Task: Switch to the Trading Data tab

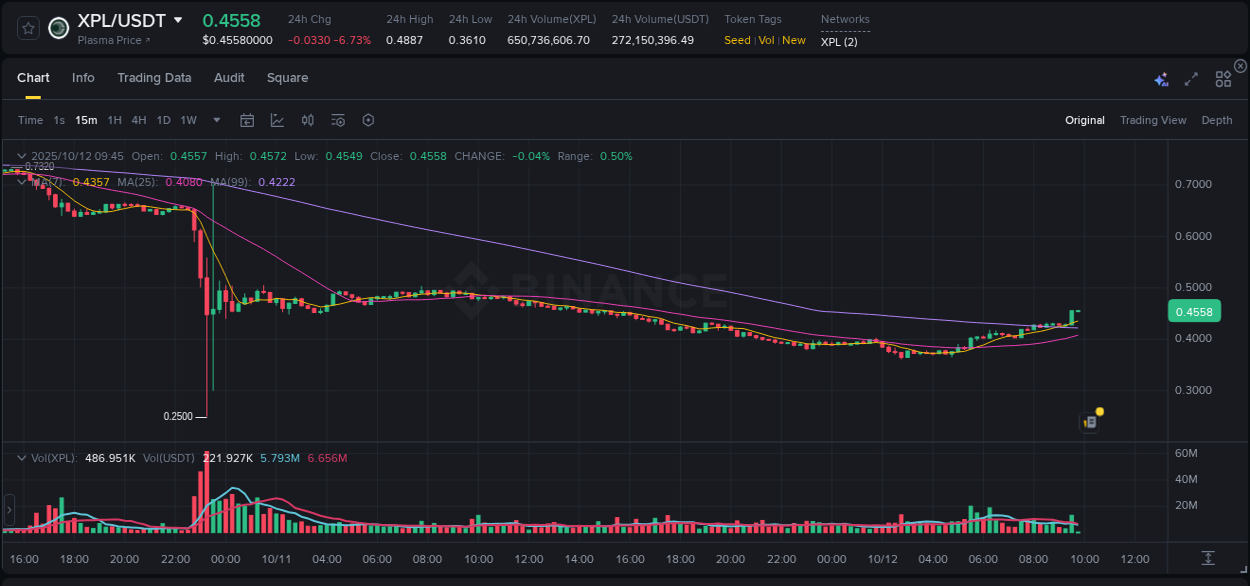Action: click(154, 78)
